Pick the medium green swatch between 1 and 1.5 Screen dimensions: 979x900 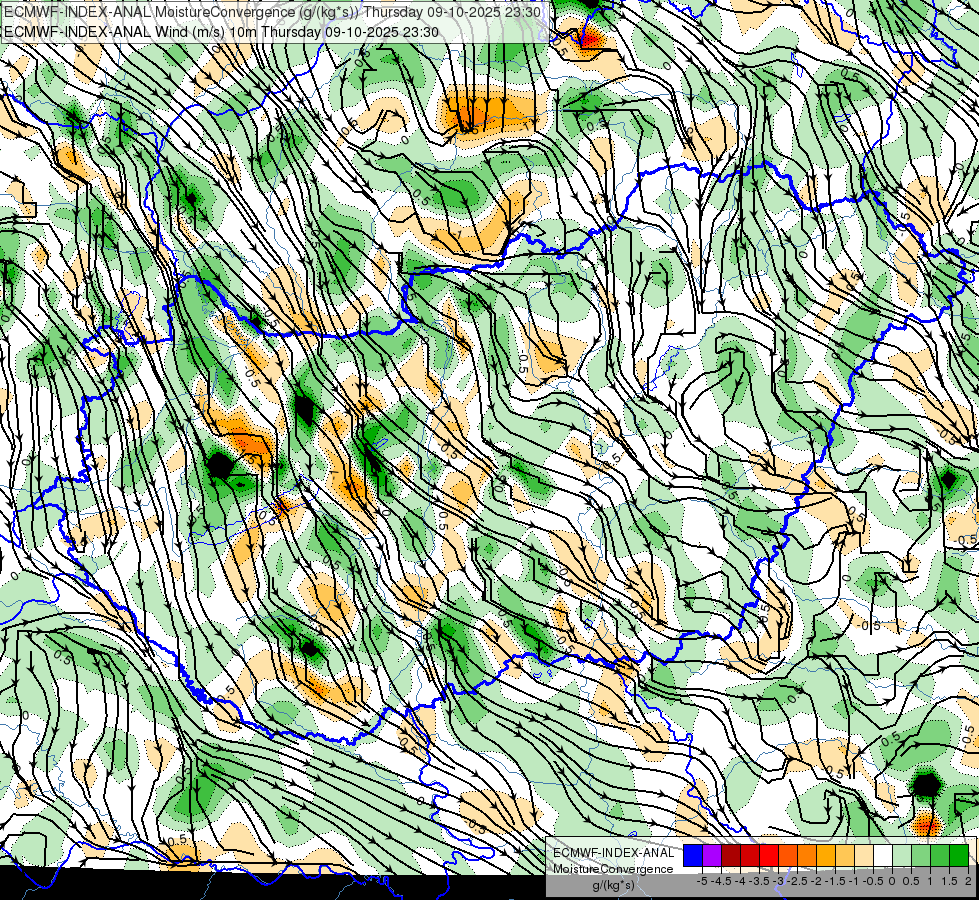coord(940,856)
